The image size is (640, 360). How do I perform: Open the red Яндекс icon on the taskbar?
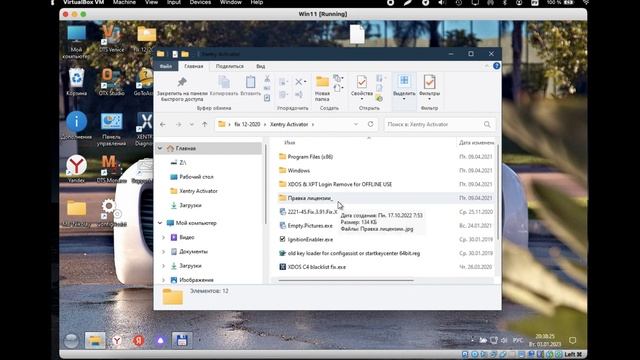click(138, 340)
